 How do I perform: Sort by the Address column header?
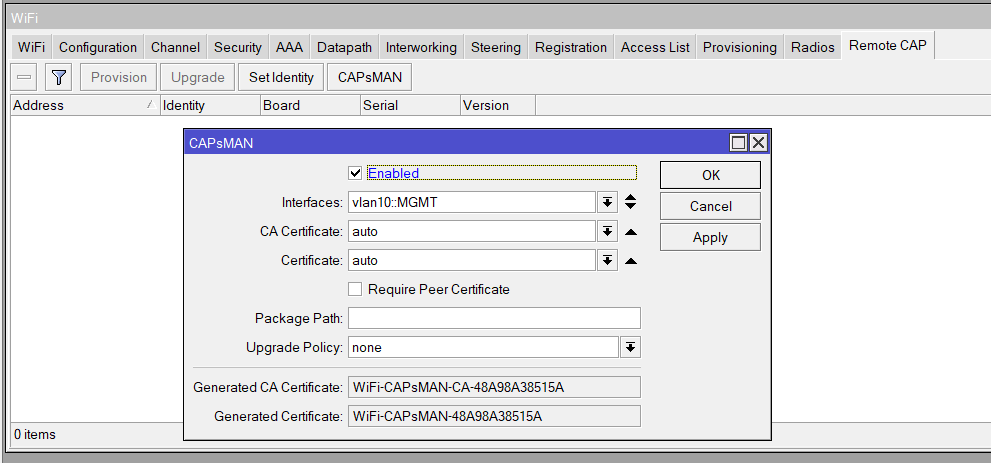point(85,105)
